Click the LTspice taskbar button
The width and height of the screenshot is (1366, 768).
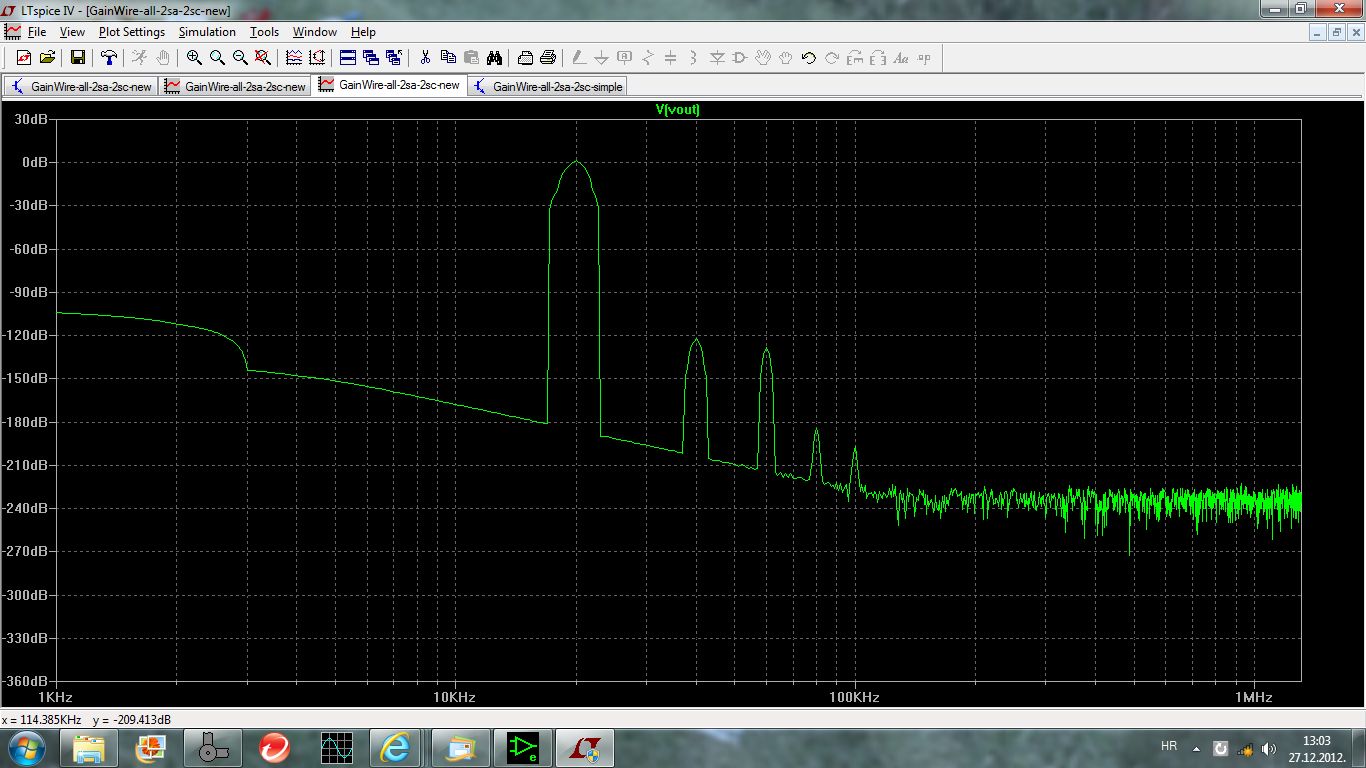click(585, 747)
